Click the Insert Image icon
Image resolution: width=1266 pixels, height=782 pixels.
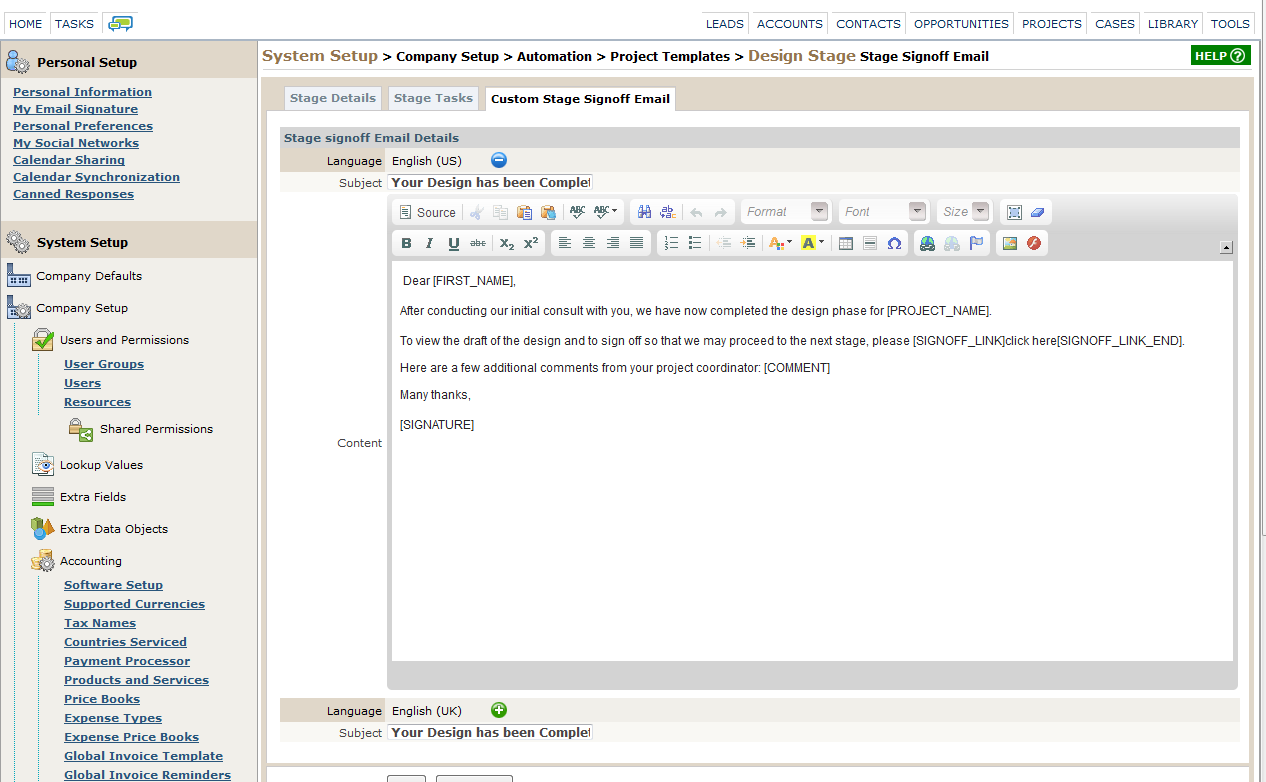point(1010,243)
